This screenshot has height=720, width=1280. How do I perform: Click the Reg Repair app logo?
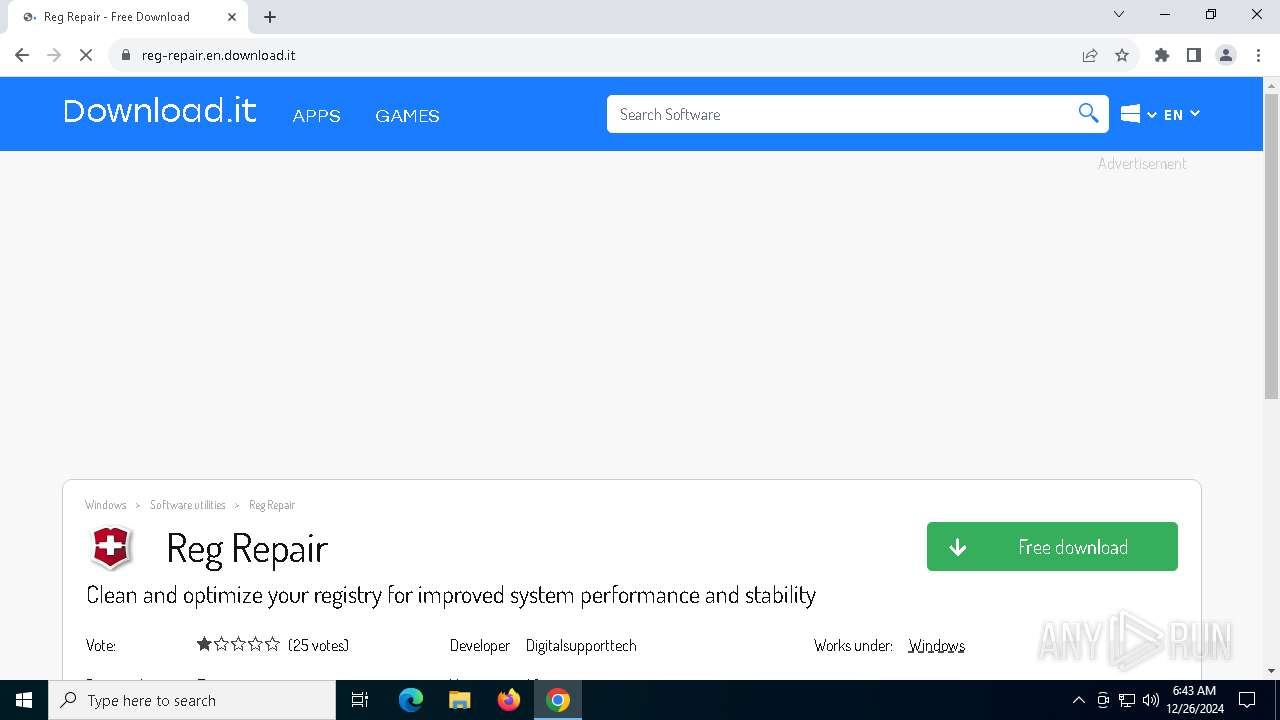[x=111, y=547]
